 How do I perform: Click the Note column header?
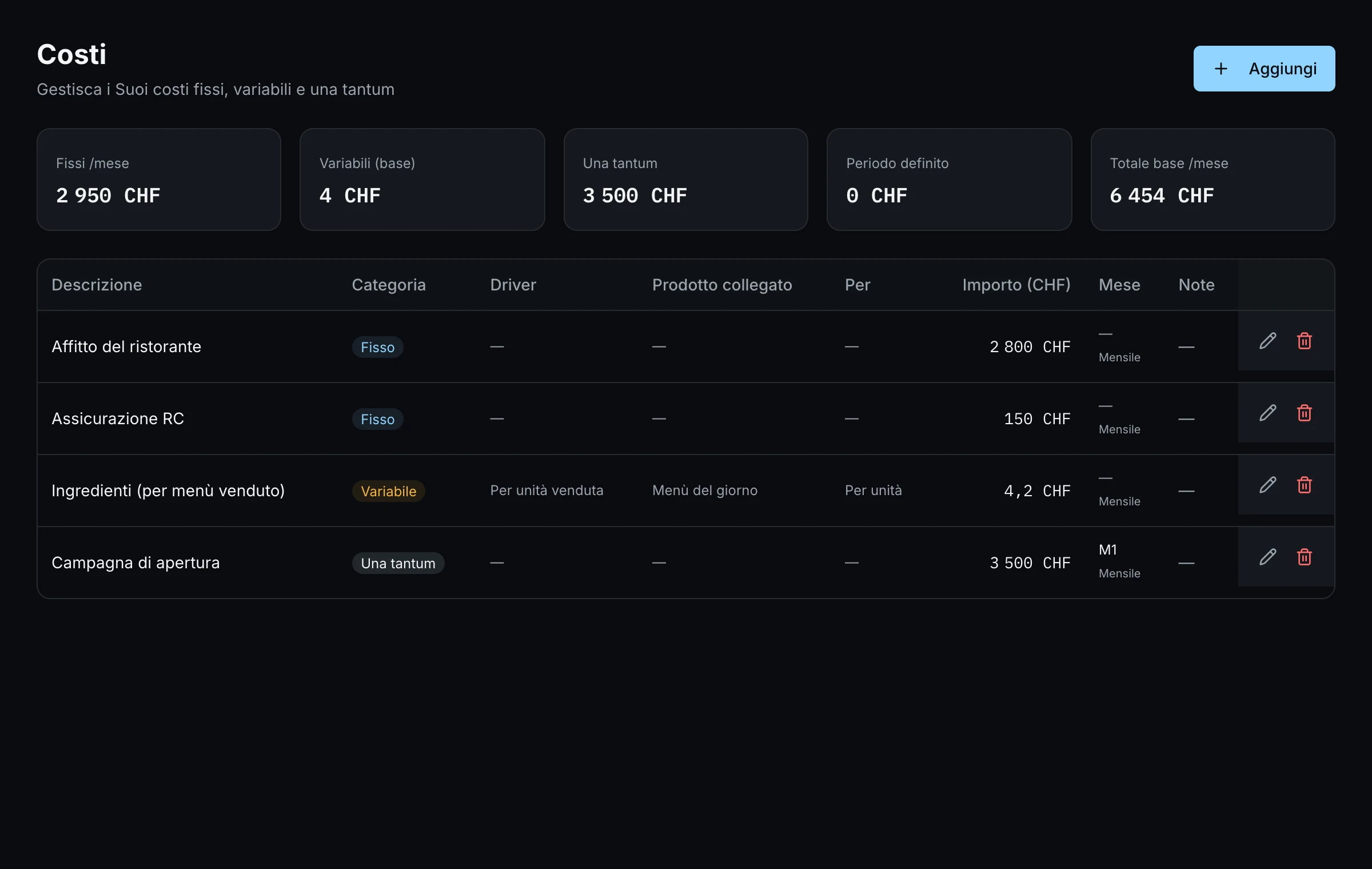click(x=1196, y=285)
